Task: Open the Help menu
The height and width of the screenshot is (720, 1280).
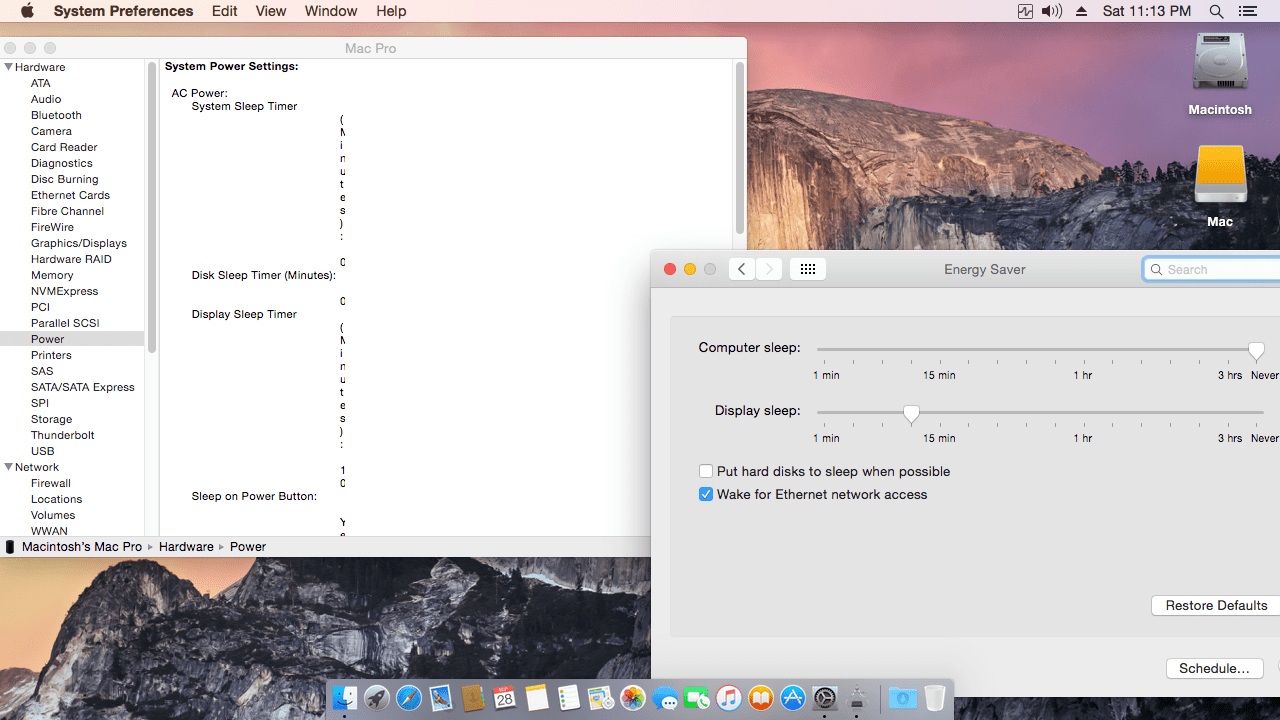Action: (391, 11)
